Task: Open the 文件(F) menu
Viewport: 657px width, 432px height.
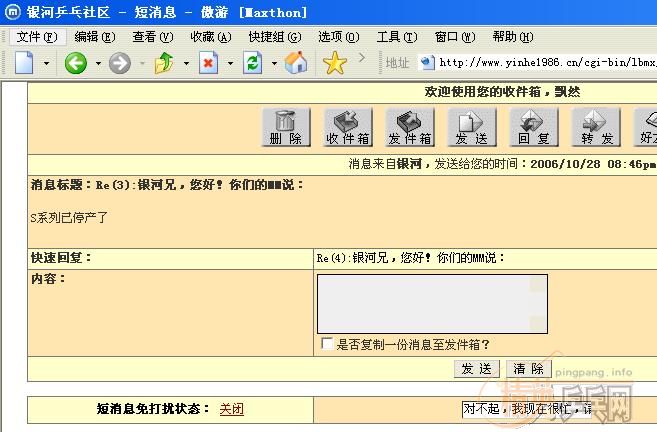Action: click(37, 37)
